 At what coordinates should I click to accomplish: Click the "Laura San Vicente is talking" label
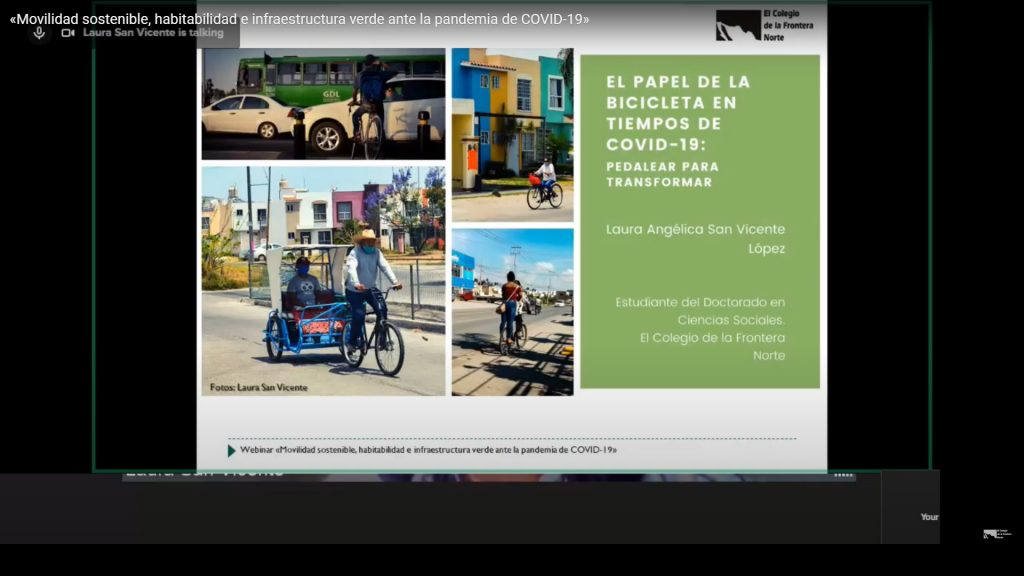point(153,33)
